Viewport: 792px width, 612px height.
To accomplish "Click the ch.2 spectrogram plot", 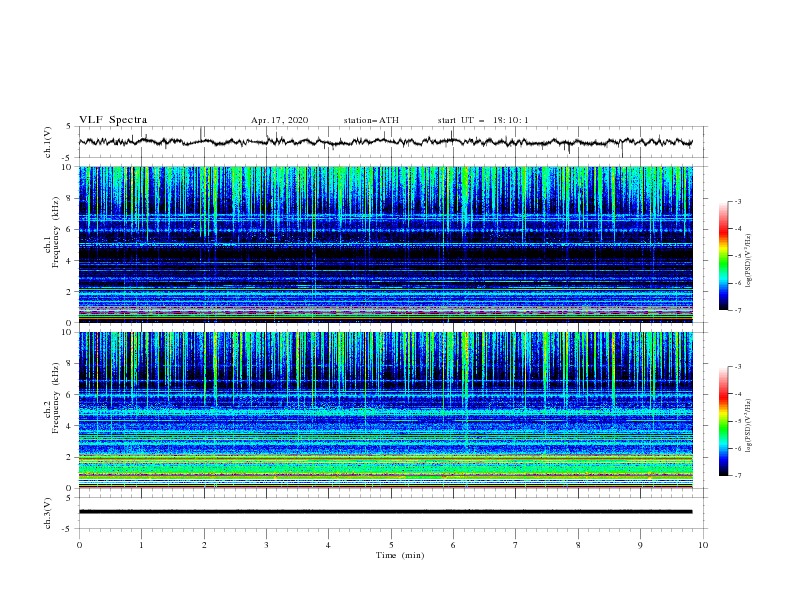I will coord(386,410).
